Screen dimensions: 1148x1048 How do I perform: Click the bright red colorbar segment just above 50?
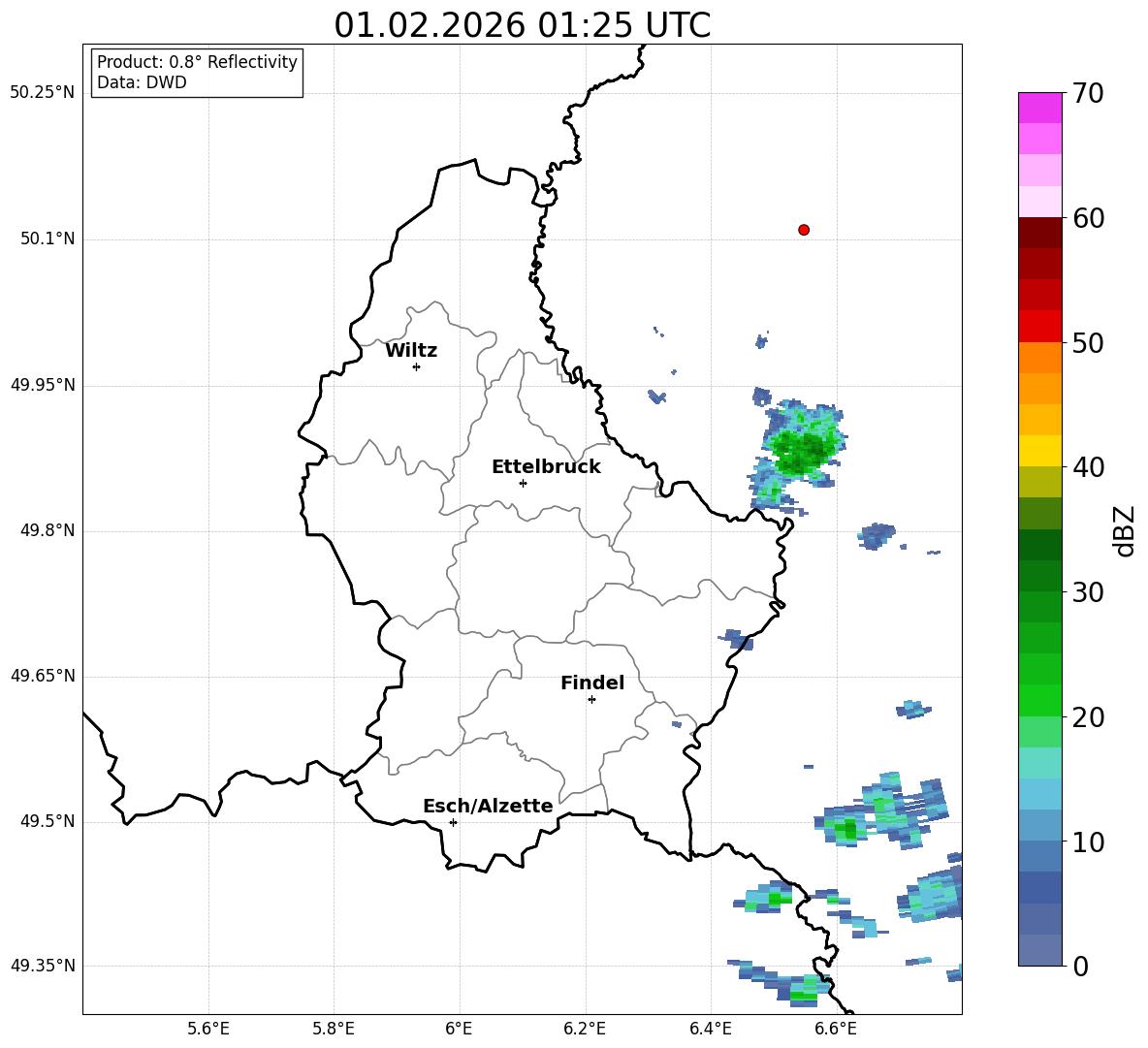[x=1039, y=327]
